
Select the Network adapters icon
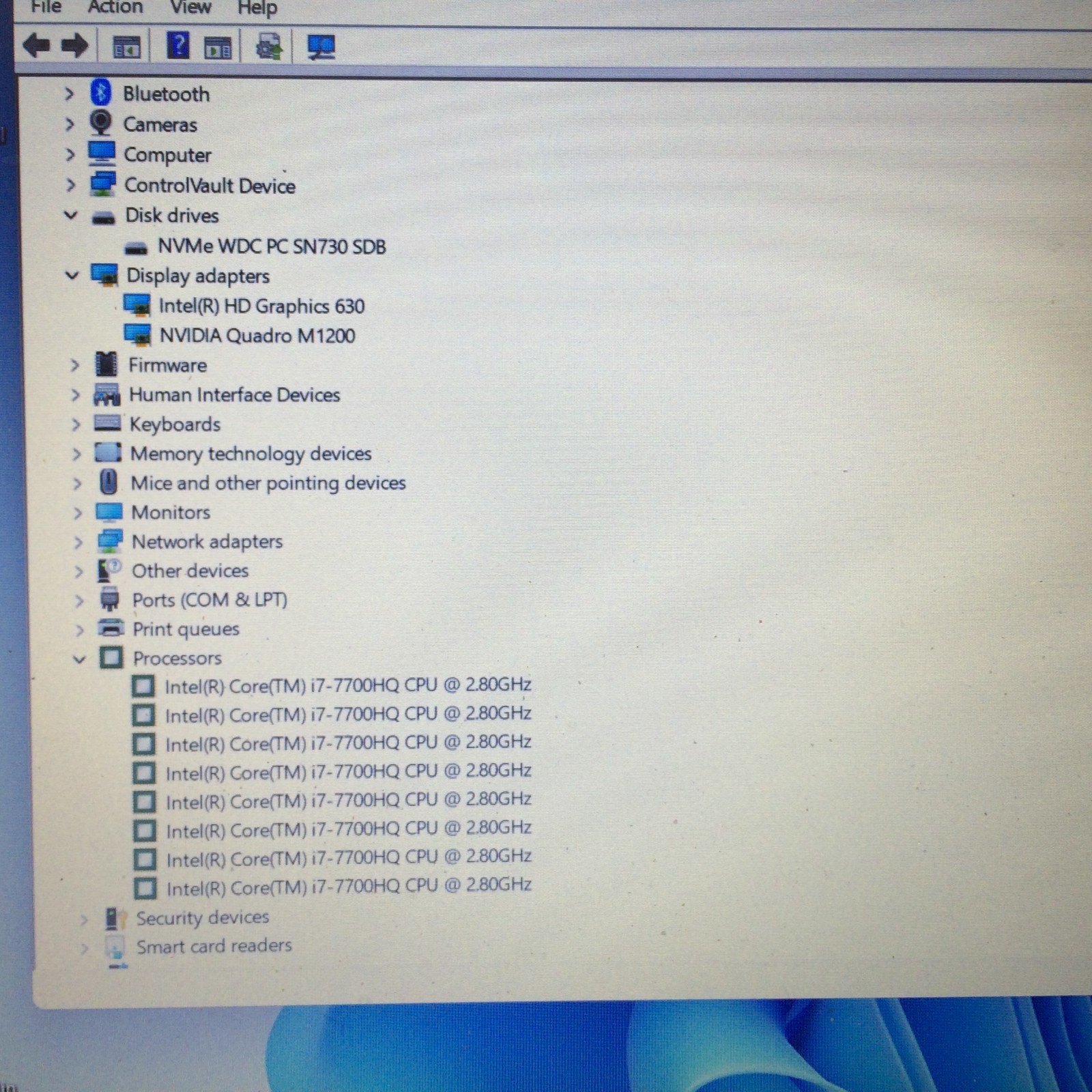pyautogui.click(x=110, y=541)
